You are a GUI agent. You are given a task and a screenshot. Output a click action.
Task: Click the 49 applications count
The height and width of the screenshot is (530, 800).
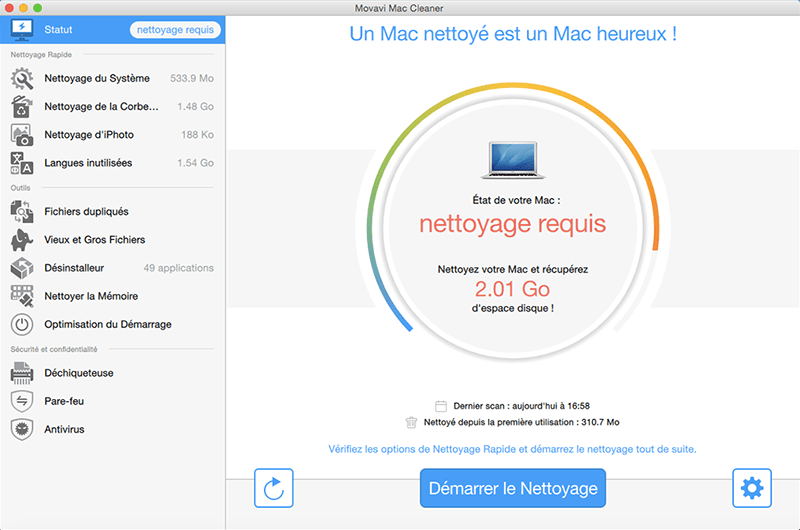click(179, 268)
